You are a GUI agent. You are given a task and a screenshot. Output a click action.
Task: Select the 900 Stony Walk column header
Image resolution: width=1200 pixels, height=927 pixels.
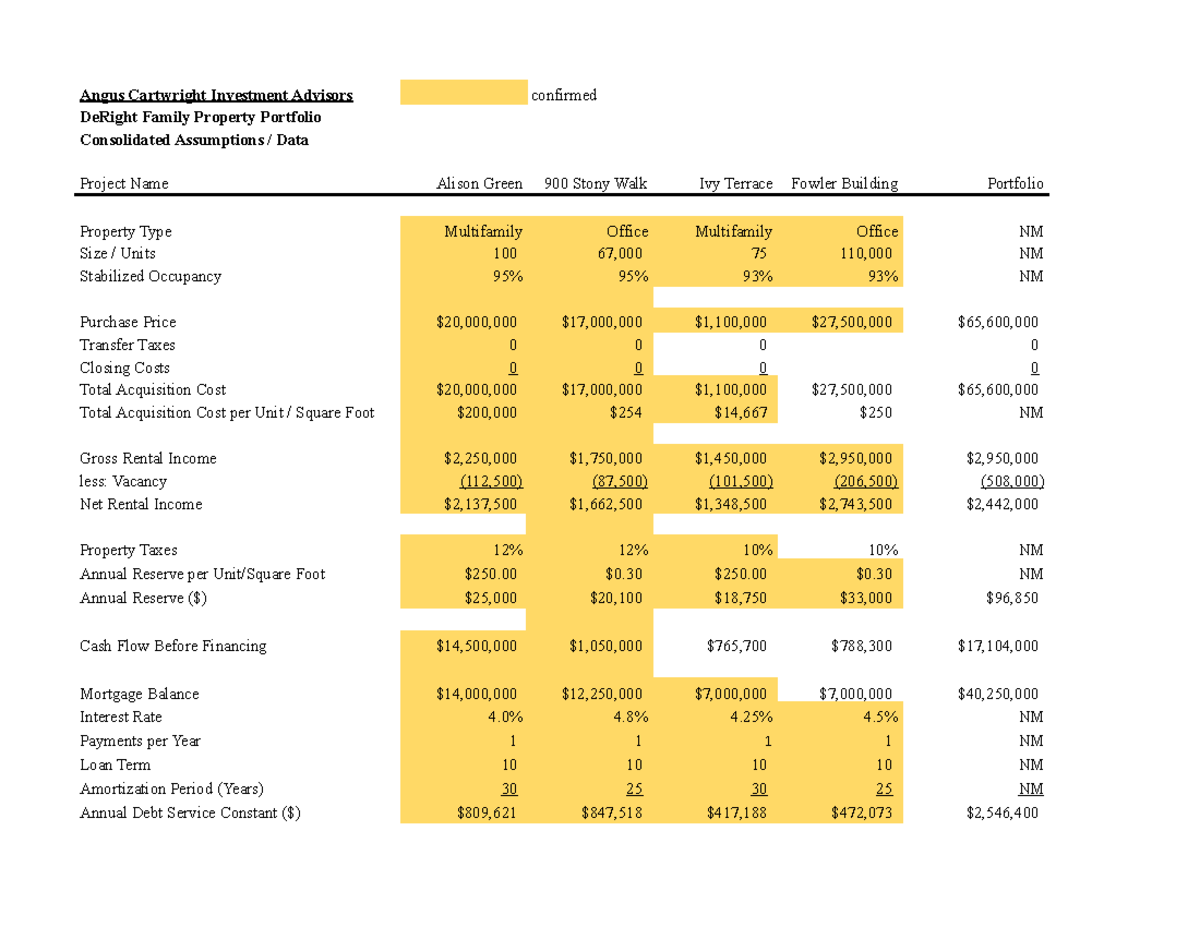595,183
